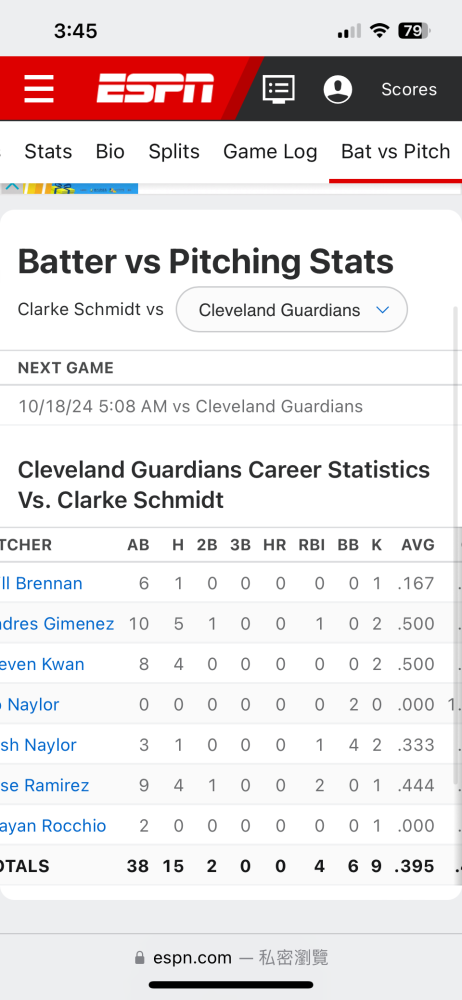This screenshot has height=1000, width=462.
Task: Tap the espn.com address bar
Action: (231, 958)
